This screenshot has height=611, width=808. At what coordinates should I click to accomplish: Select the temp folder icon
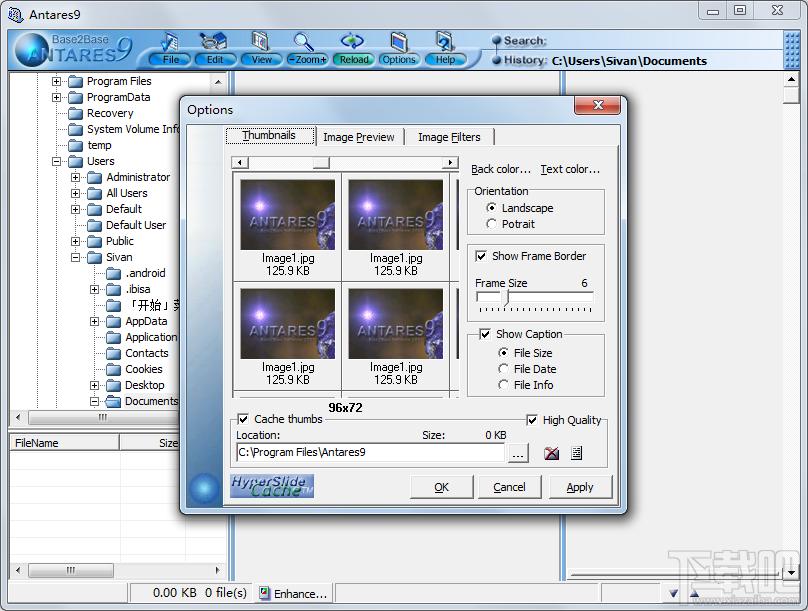[76, 145]
